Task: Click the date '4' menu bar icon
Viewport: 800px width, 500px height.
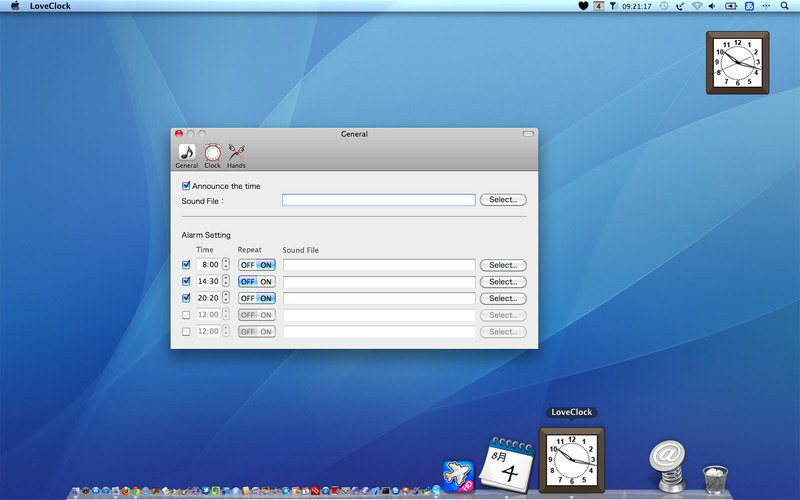Action: coord(598,6)
